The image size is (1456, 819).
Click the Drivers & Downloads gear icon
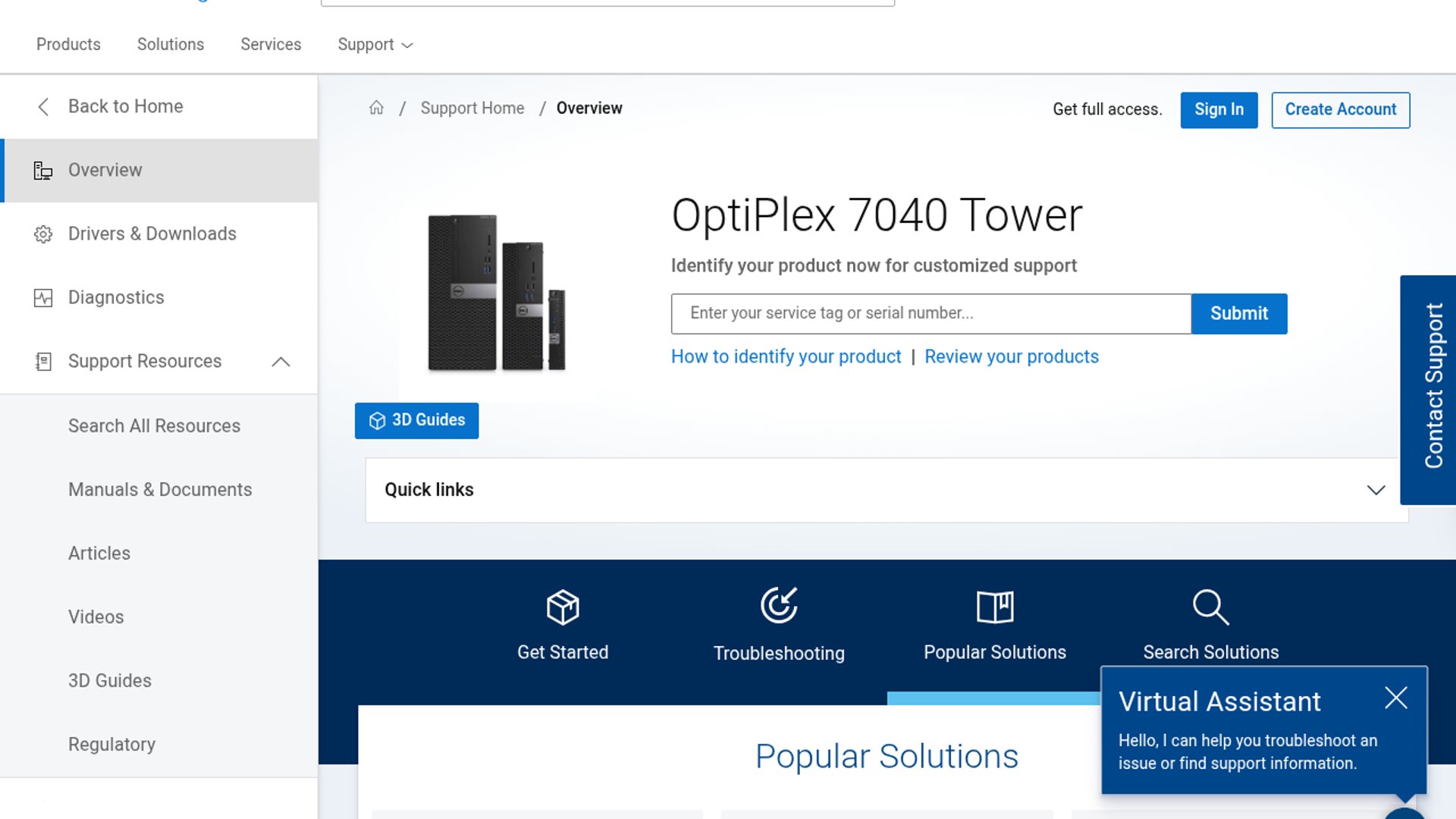(x=43, y=234)
